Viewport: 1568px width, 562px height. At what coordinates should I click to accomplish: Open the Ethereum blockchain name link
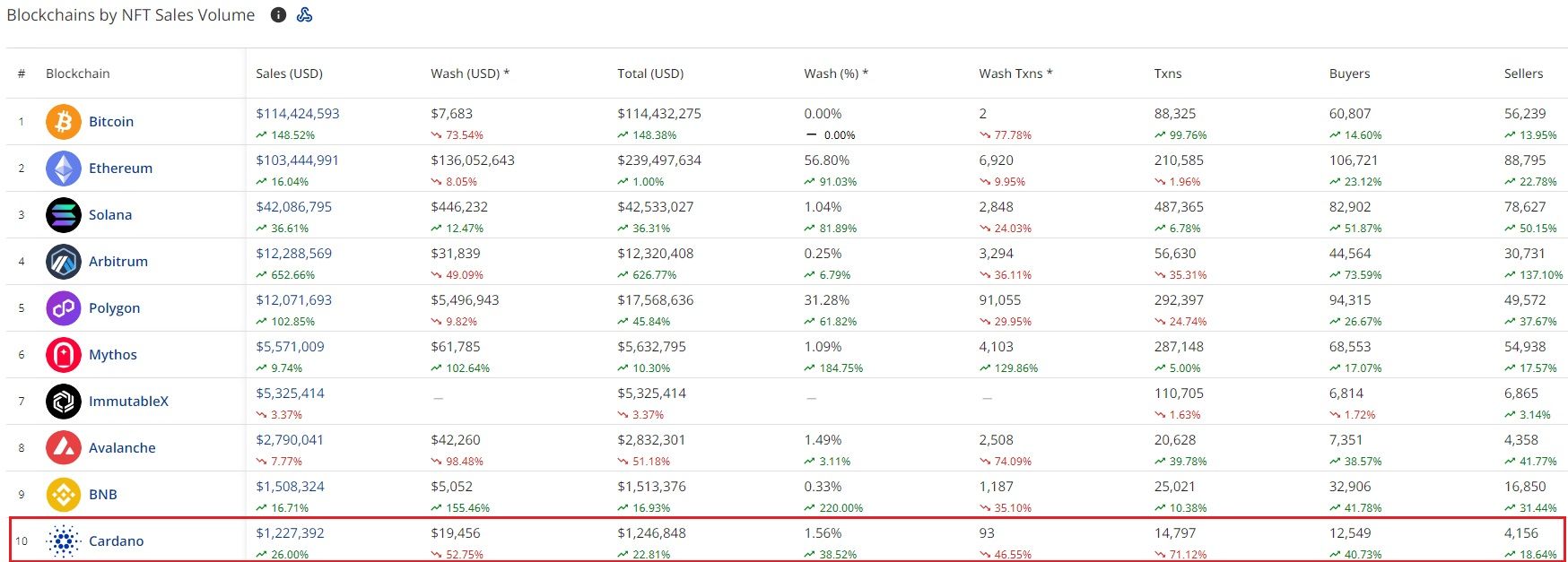(x=120, y=169)
